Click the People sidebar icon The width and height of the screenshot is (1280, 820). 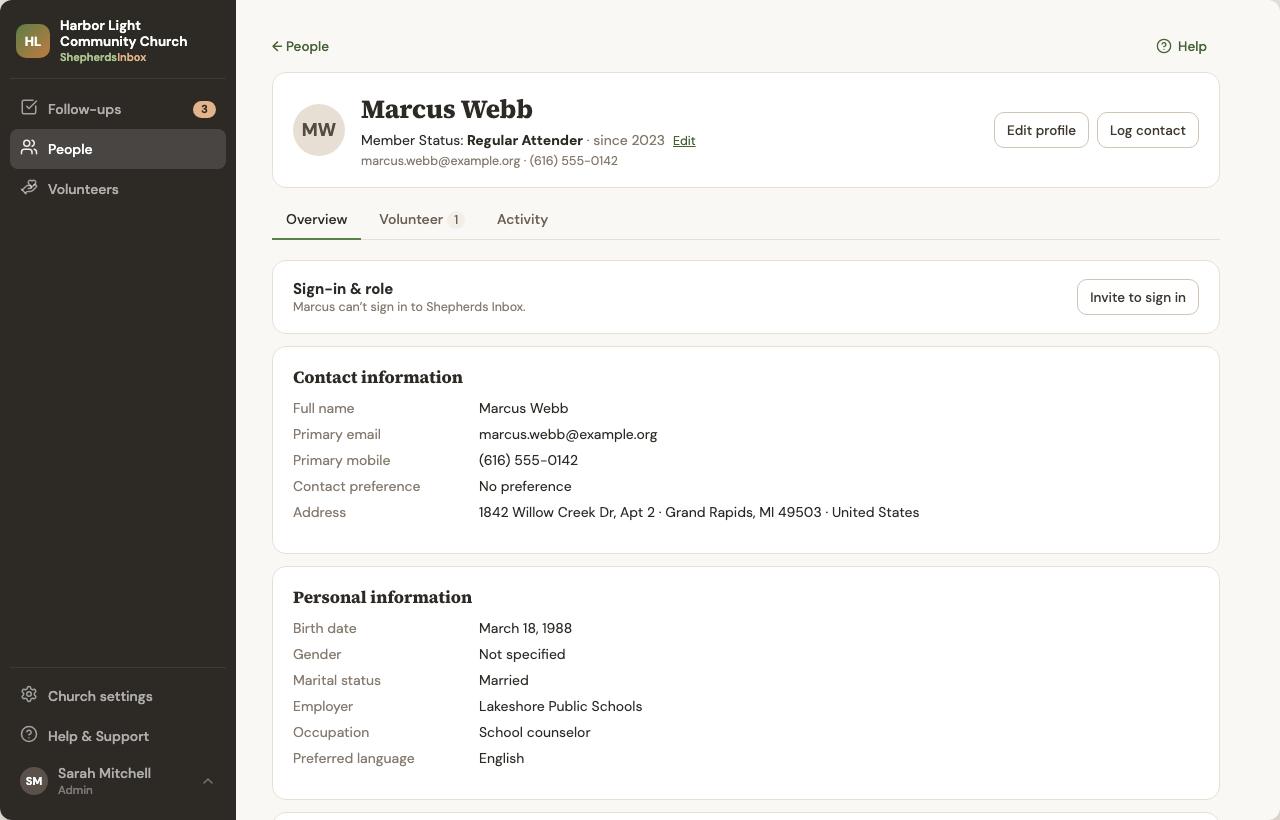click(29, 148)
